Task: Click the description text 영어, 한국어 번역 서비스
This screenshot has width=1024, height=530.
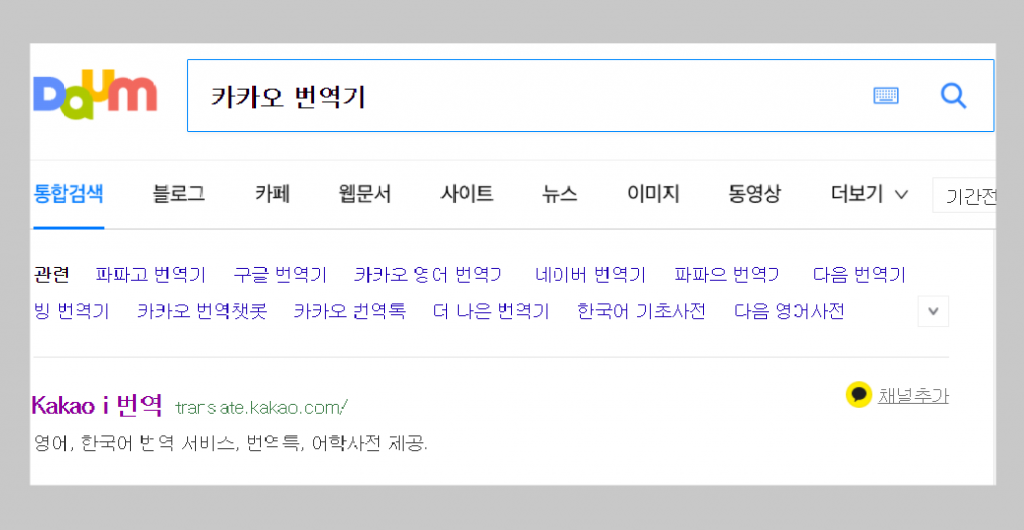Action: click(134, 444)
